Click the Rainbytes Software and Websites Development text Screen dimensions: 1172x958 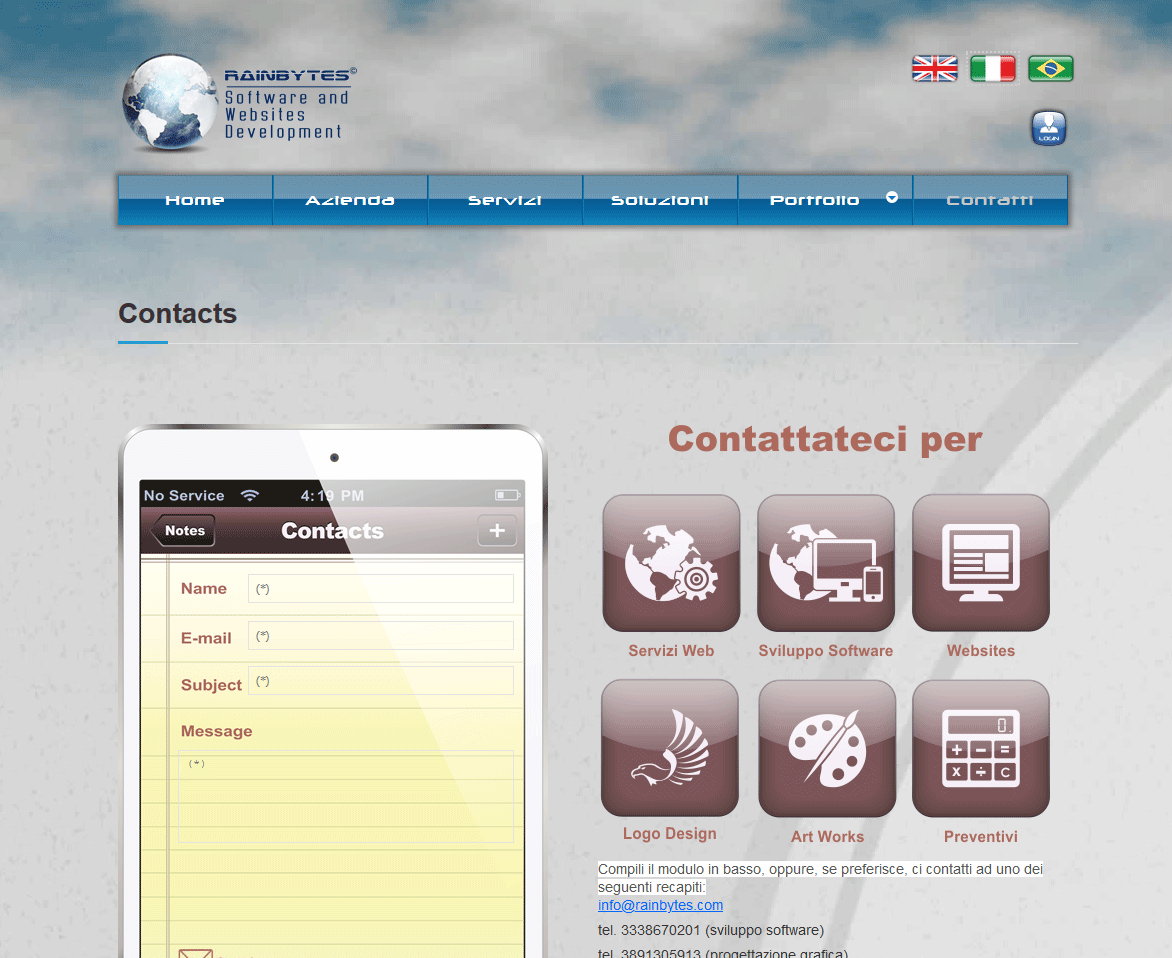click(x=290, y=104)
